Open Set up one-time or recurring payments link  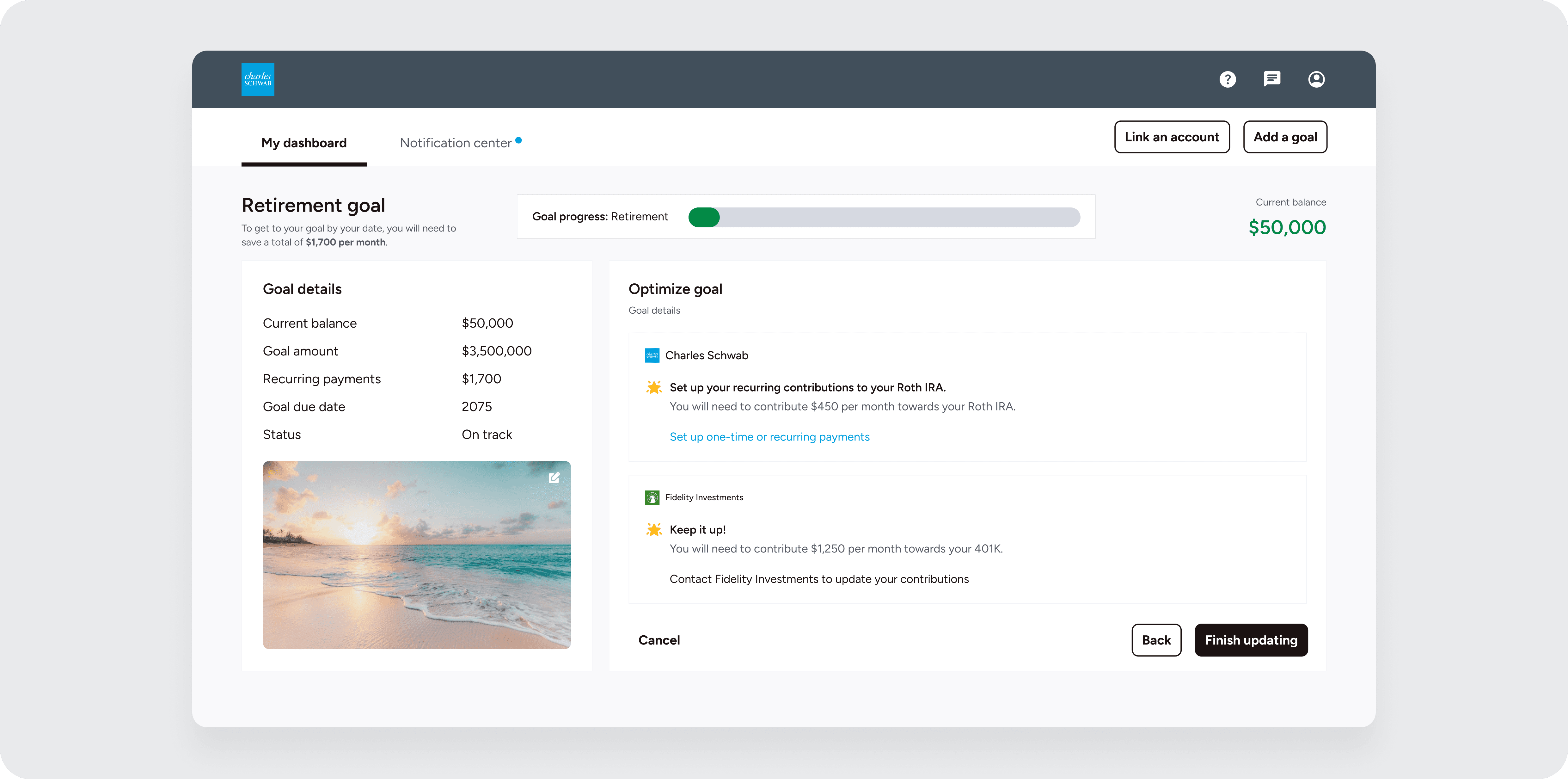(x=769, y=436)
